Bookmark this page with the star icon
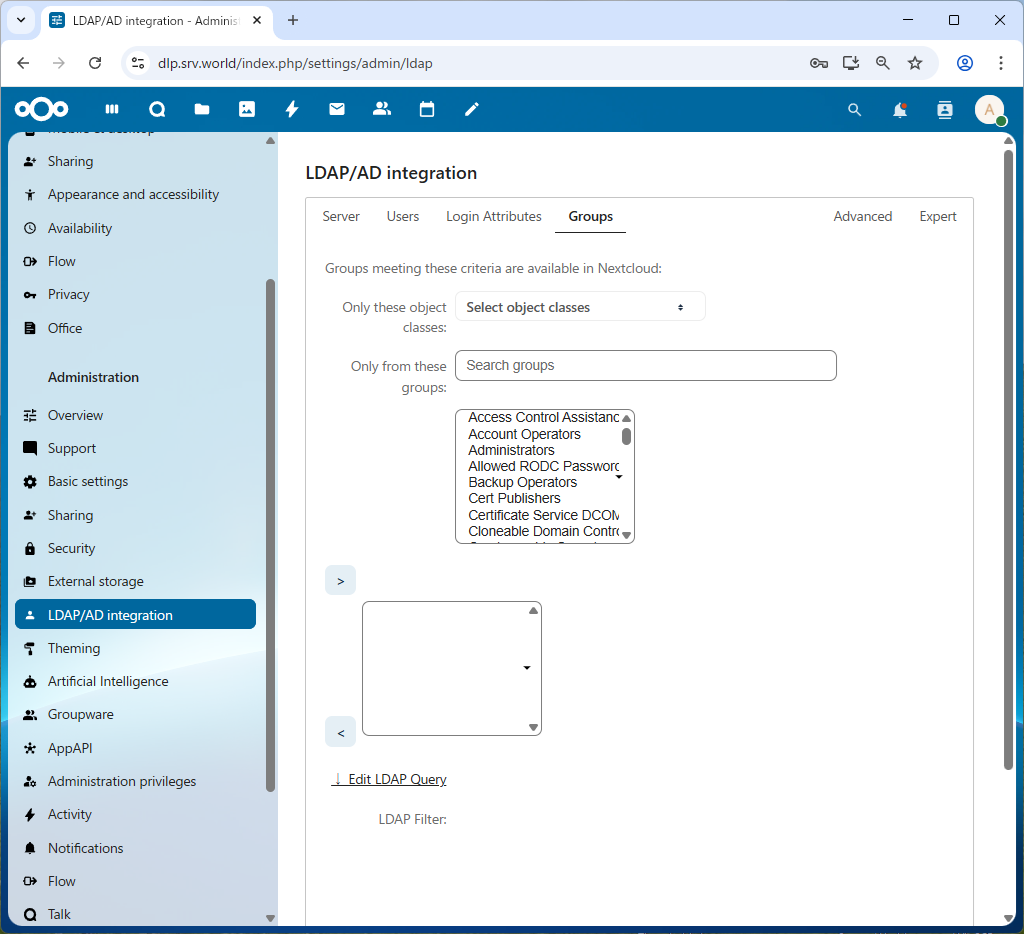Screen dimensions: 1024x934 [915, 63]
